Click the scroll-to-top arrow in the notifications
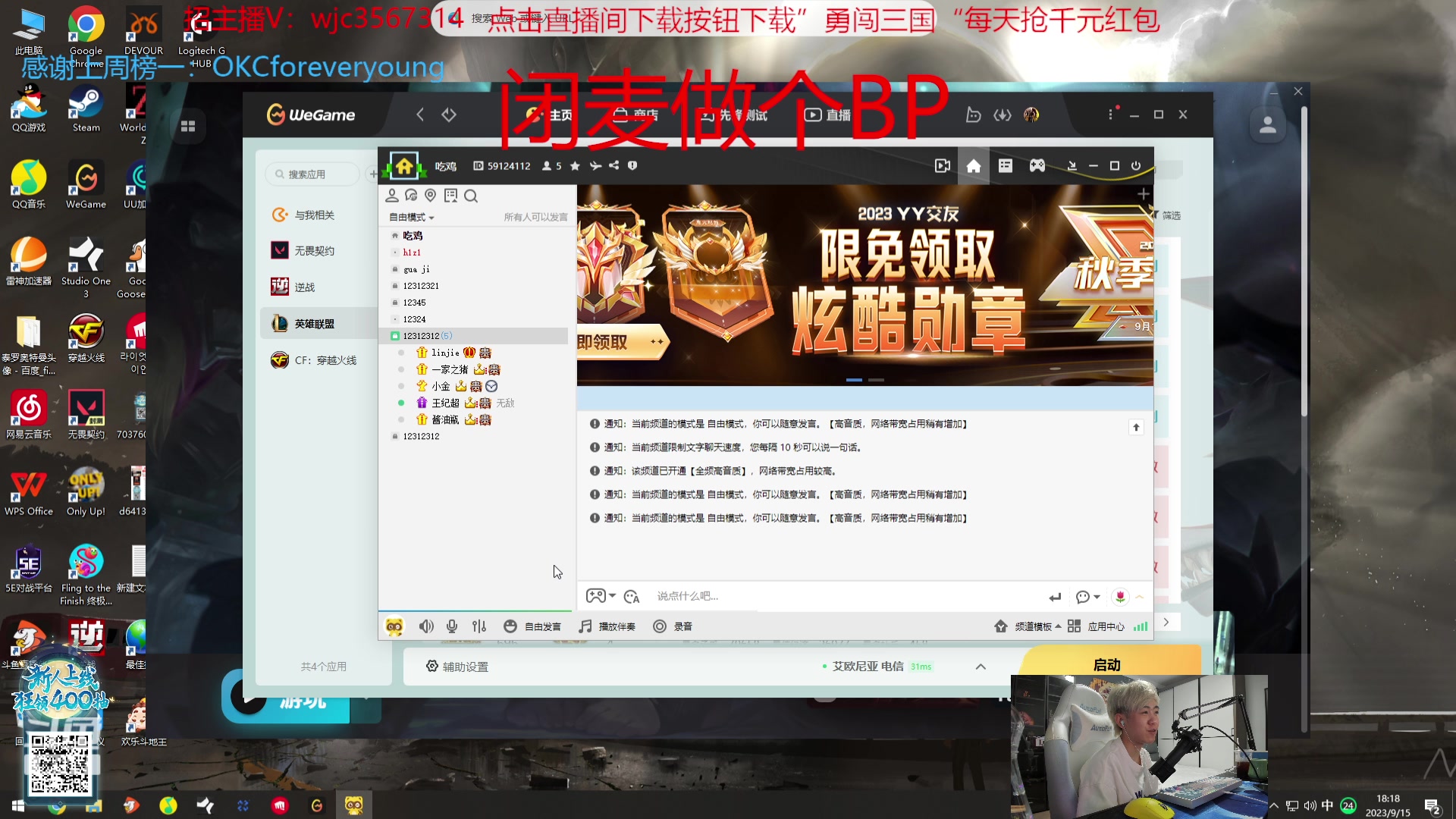 click(x=1136, y=428)
